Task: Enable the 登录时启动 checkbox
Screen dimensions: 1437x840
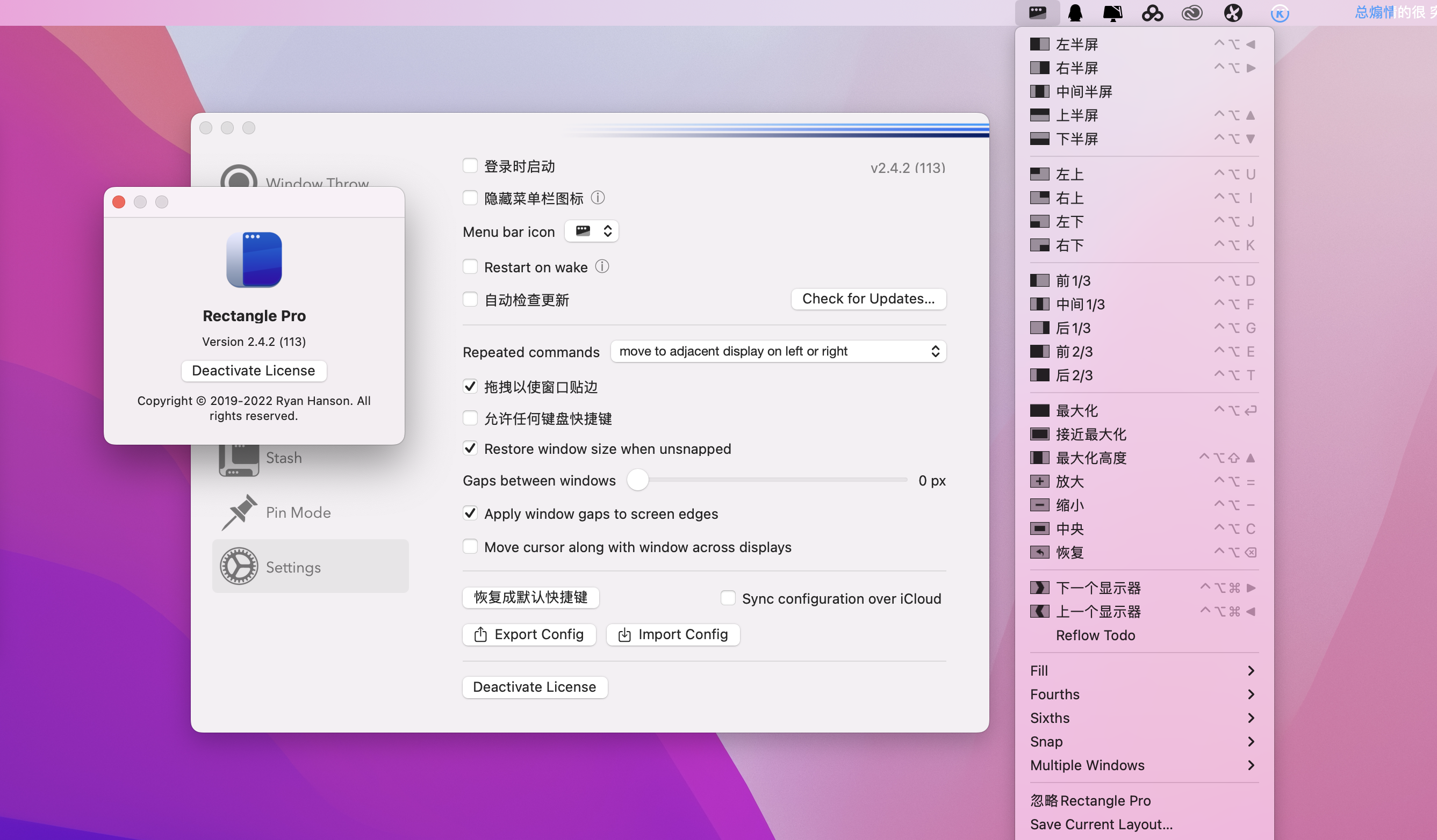Action: click(470, 166)
